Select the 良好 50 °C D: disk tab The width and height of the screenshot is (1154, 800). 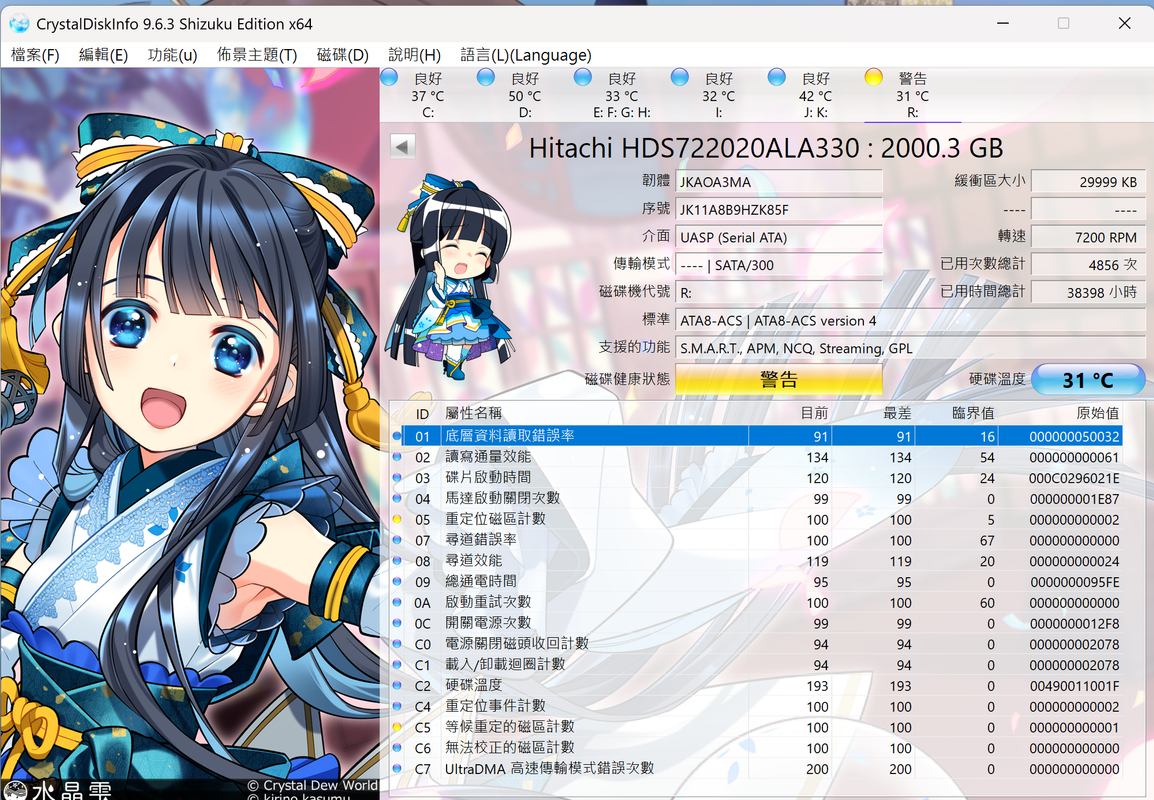[x=524, y=95]
